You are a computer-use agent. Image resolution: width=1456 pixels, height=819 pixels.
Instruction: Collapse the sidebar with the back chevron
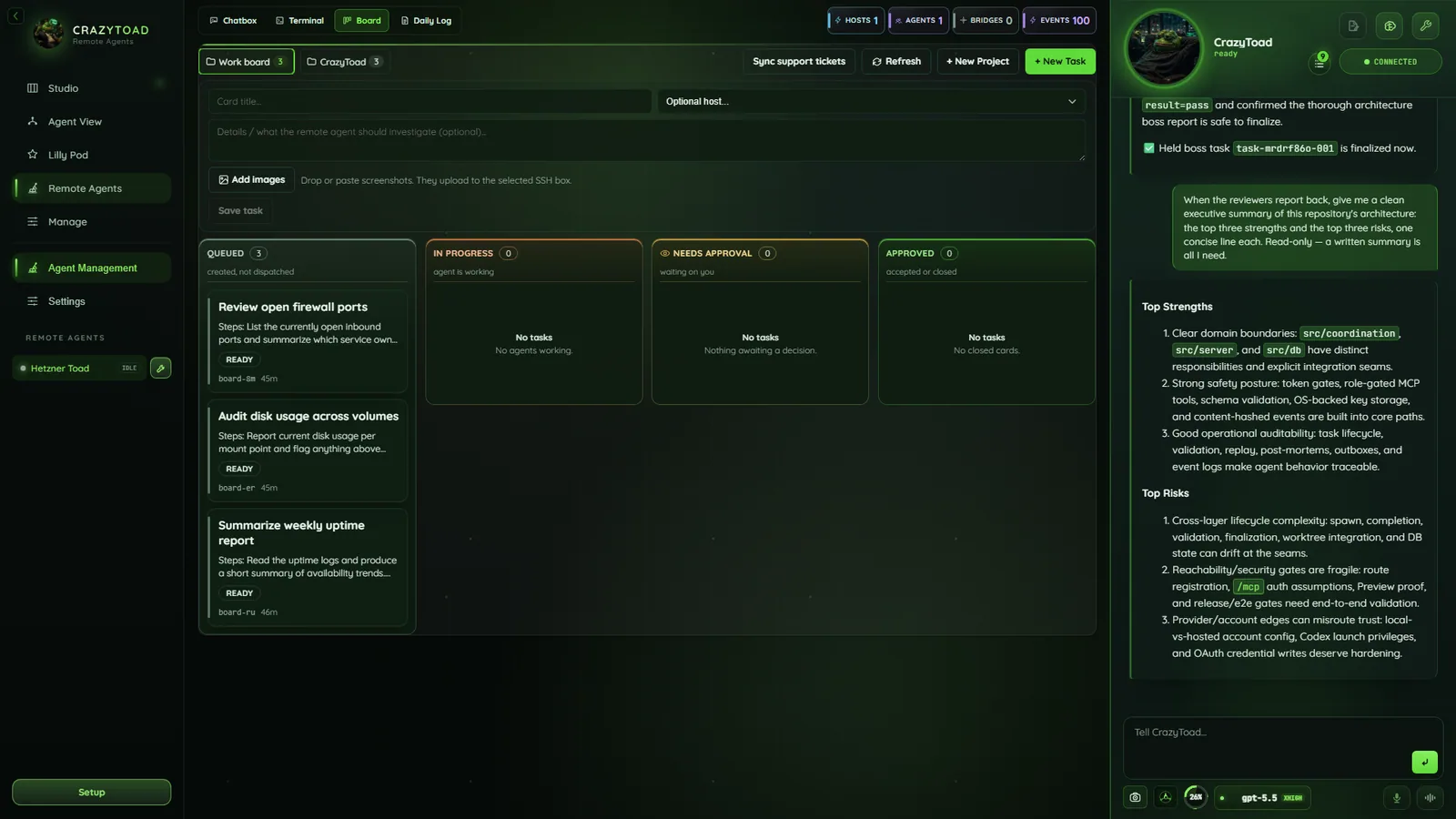click(x=15, y=15)
